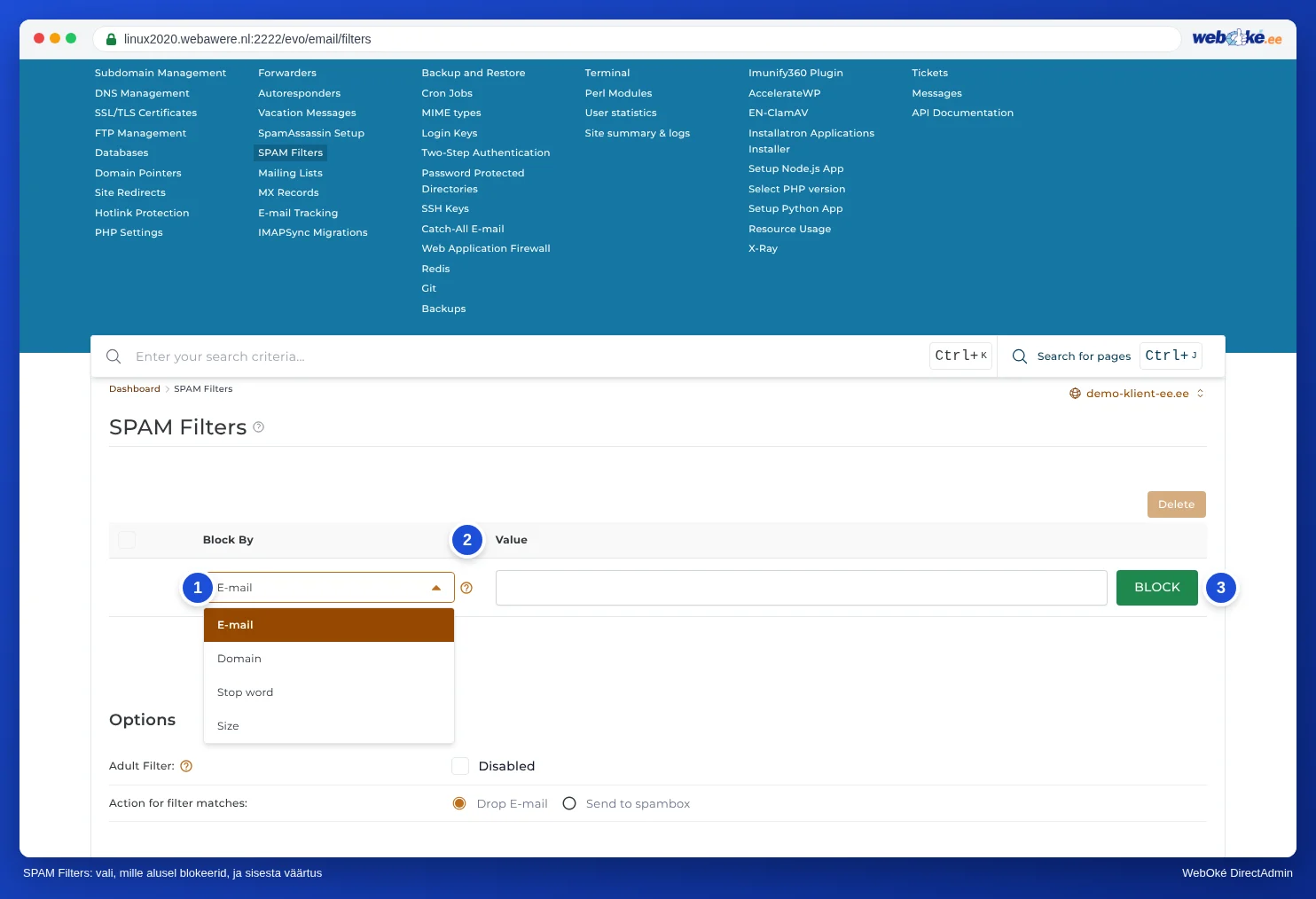Click the Search for pages magnifier icon
Viewport: 1316px width, 899px height.
[1020, 356]
